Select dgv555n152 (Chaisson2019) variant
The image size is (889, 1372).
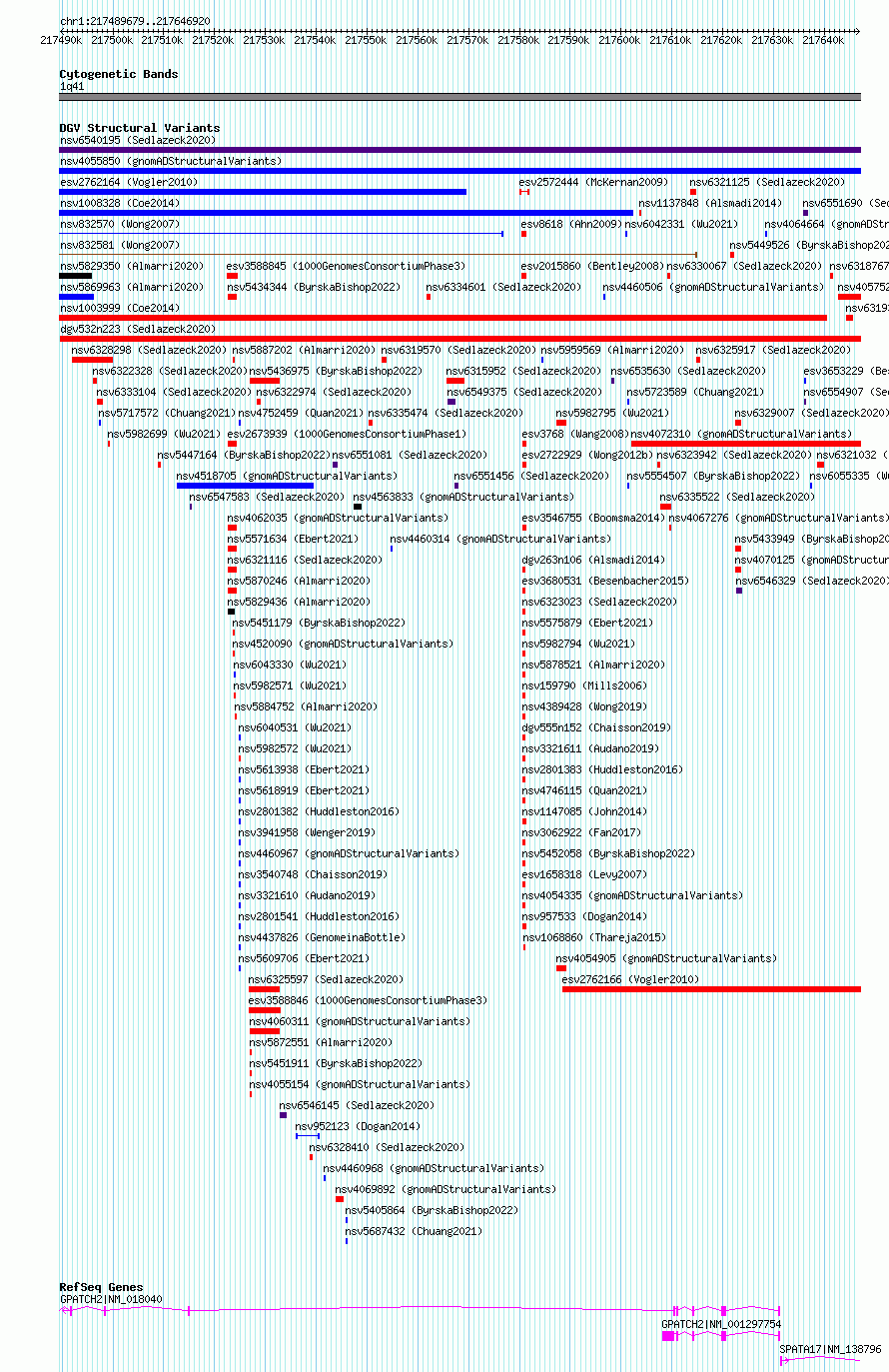523,737
